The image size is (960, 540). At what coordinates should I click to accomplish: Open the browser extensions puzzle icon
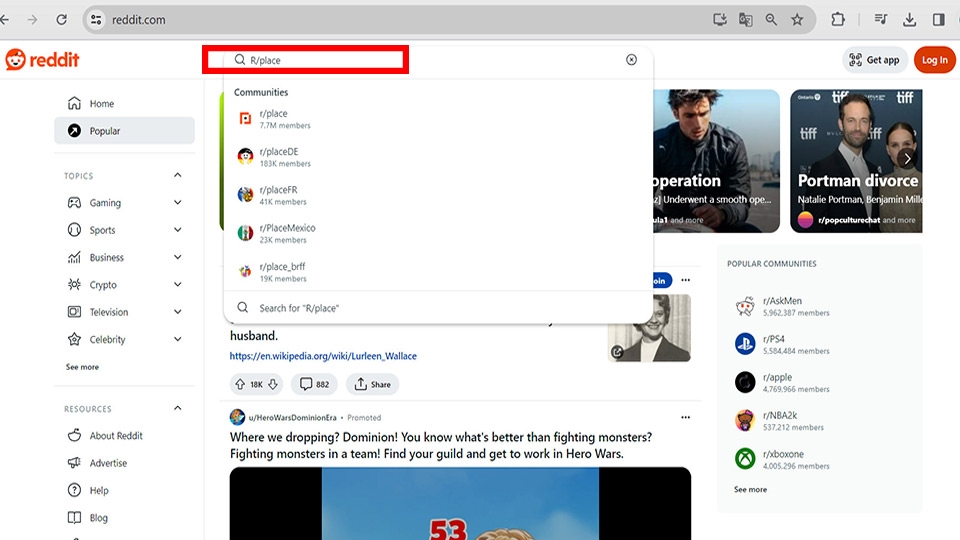838,20
